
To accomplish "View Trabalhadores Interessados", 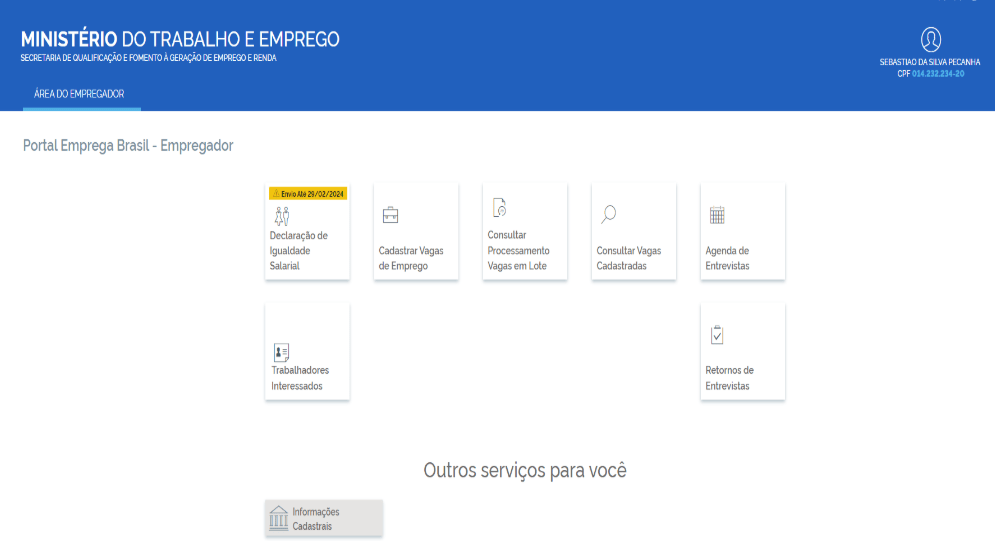I will coord(307,351).
